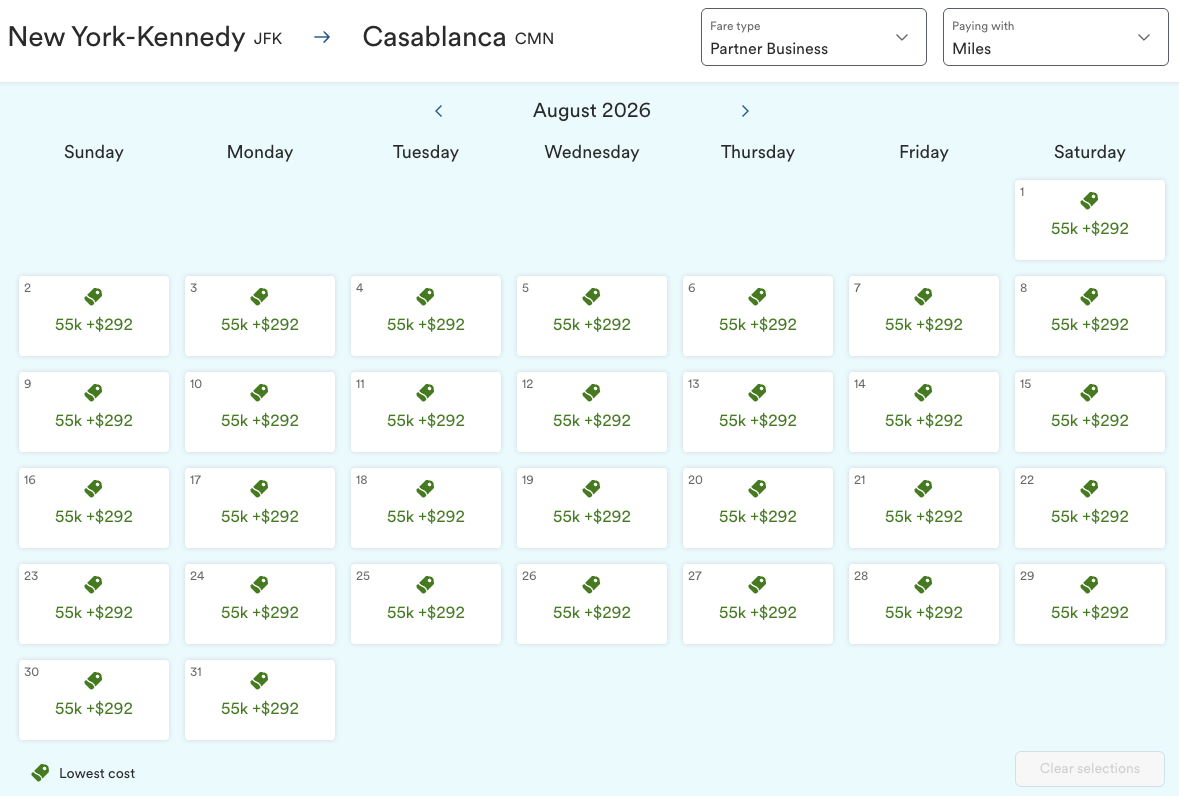This screenshot has height=796, width=1179.
Task: Click the price tag icon on August 22
Action: 1089,488
